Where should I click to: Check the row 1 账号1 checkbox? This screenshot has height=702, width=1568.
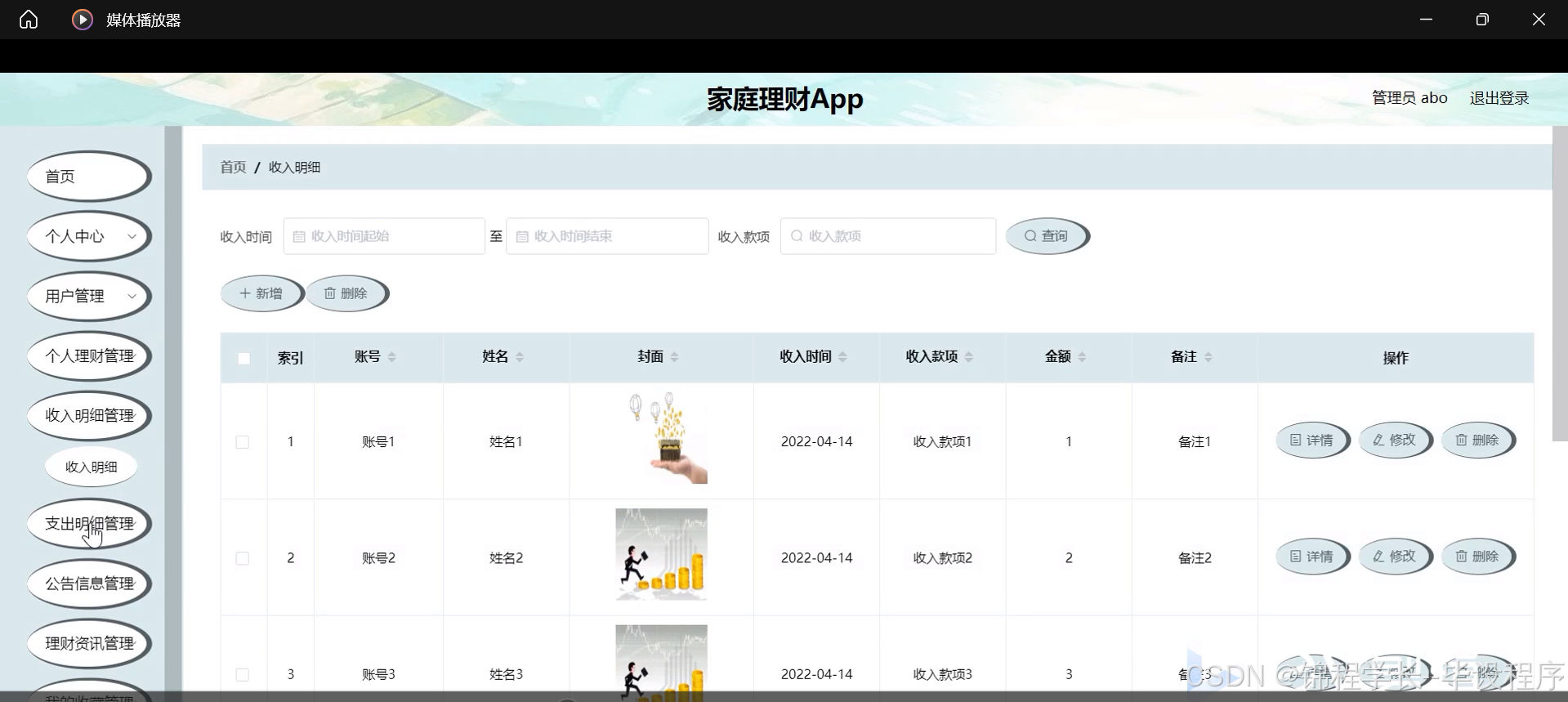243,442
